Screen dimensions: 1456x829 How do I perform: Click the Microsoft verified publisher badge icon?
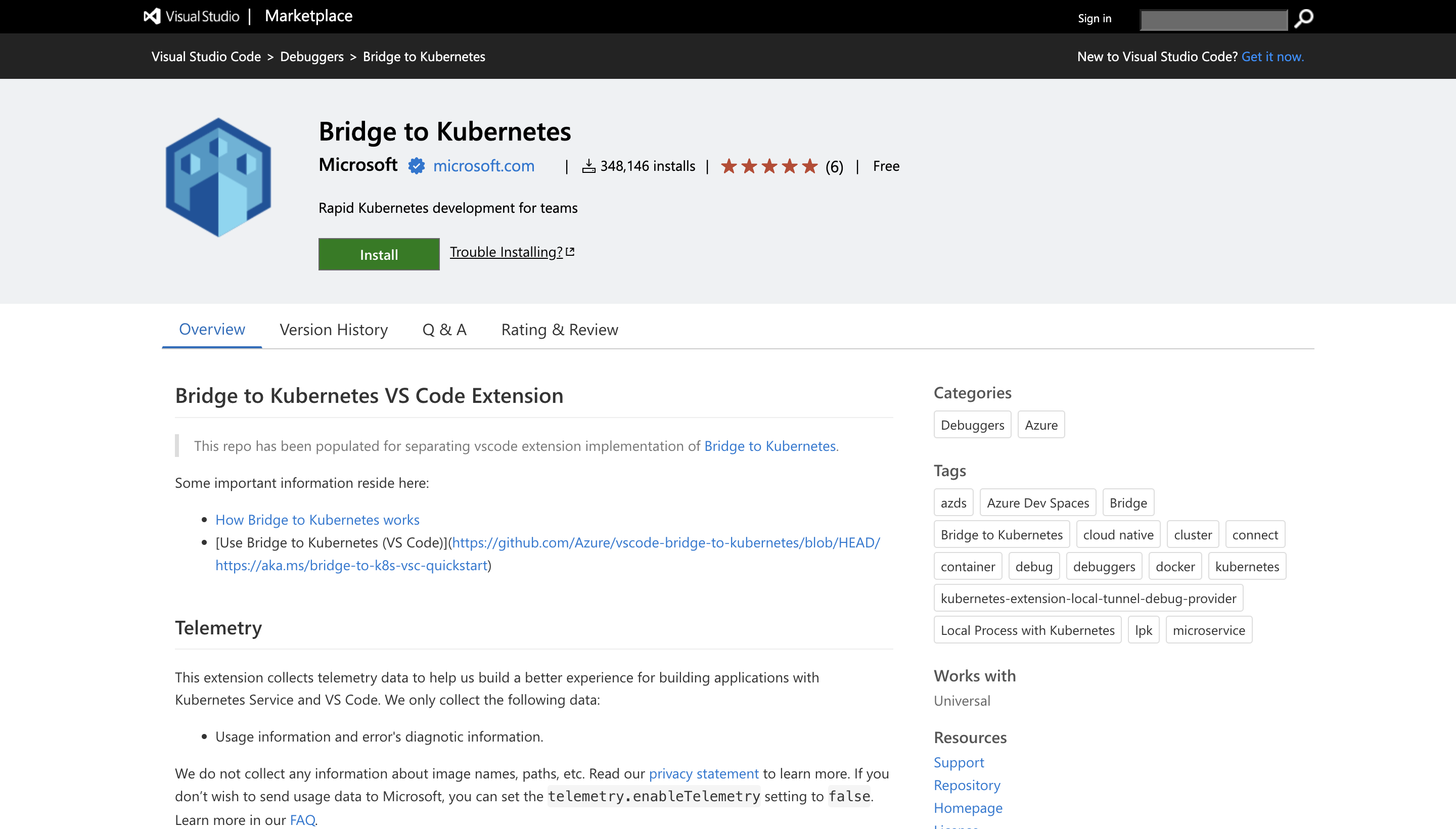(x=416, y=165)
